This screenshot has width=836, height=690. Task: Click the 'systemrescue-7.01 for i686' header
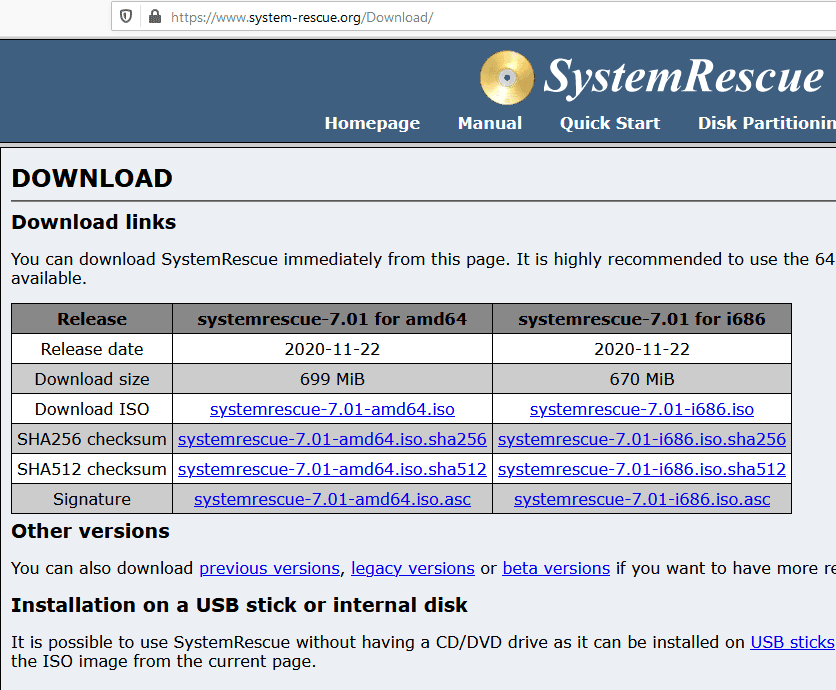pyautogui.click(x=642, y=319)
